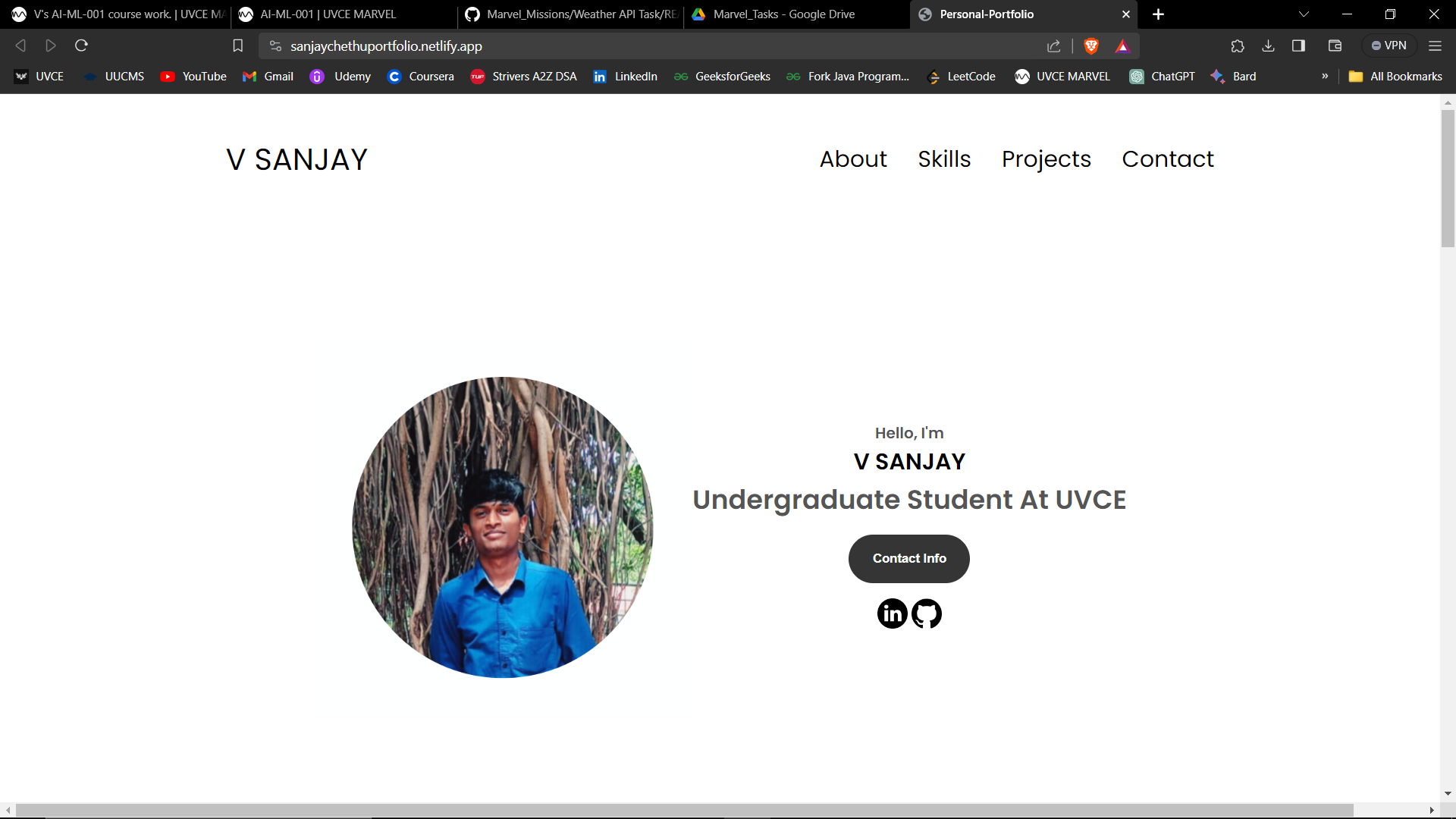Show more bookmarks chevron
The image size is (1456, 819).
pos(1325,77)
